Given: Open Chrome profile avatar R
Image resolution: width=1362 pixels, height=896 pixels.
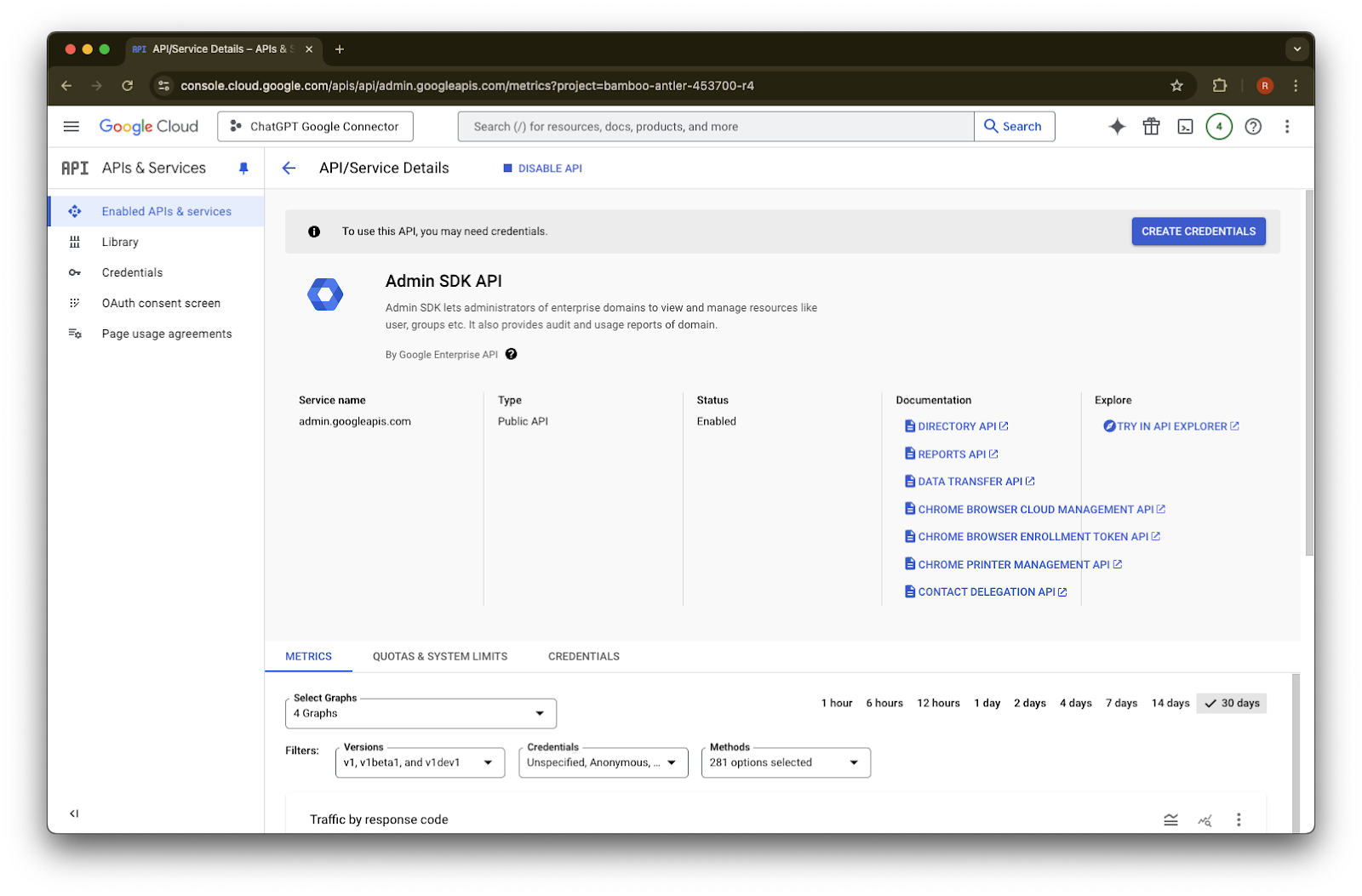Looking at the screenshot, I should 1265,85.
